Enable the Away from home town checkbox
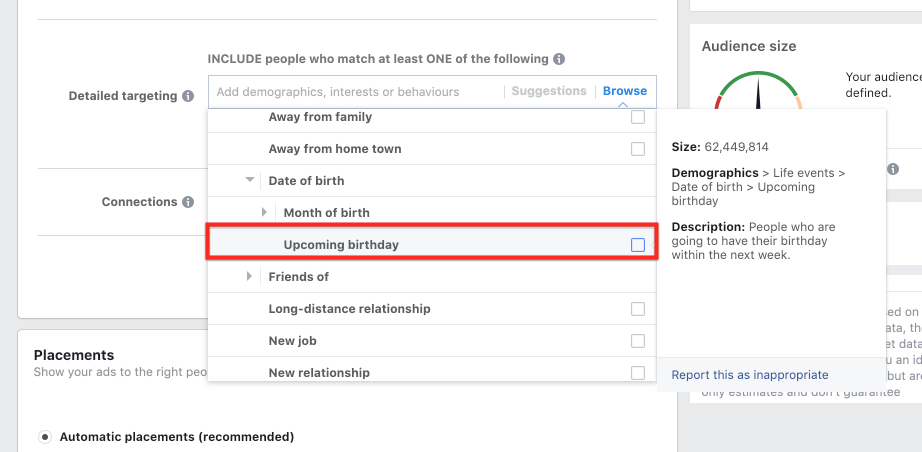This screenshot has width=922, height=452. [638, 149]
